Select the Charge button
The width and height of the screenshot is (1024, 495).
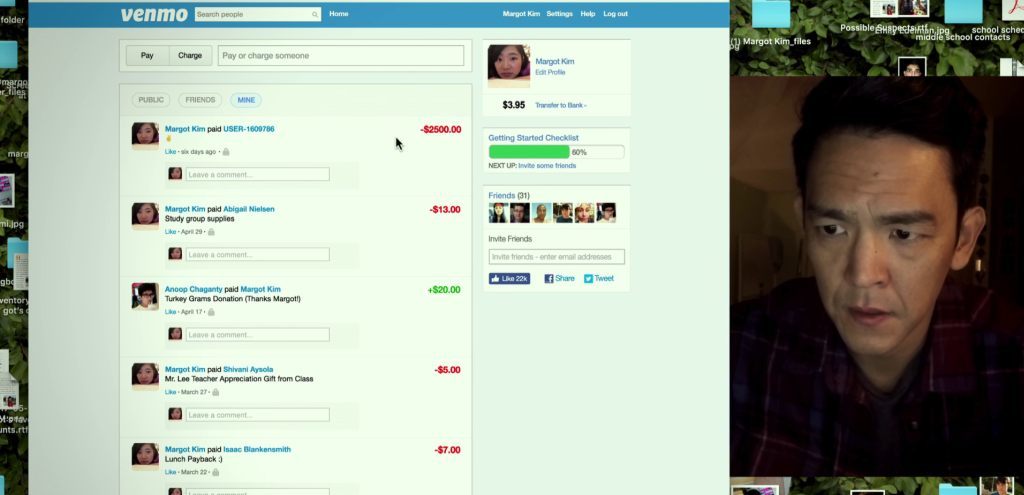click(x=190, y=56)
